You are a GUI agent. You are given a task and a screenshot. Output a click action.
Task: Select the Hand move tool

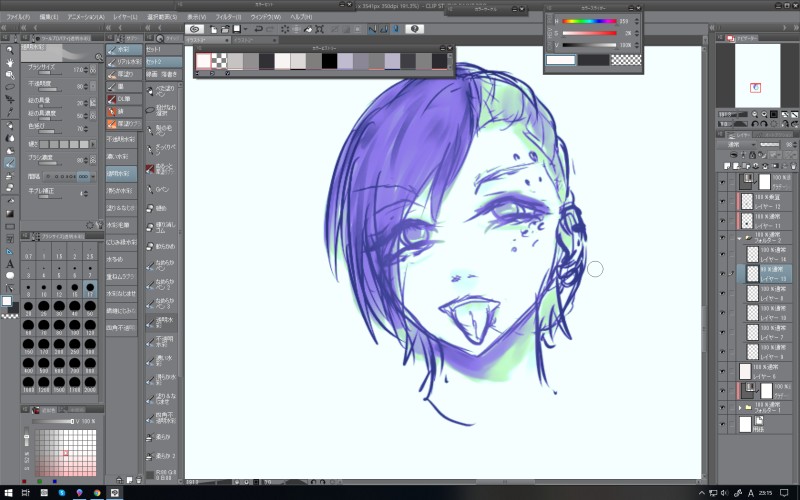[10, 62]
